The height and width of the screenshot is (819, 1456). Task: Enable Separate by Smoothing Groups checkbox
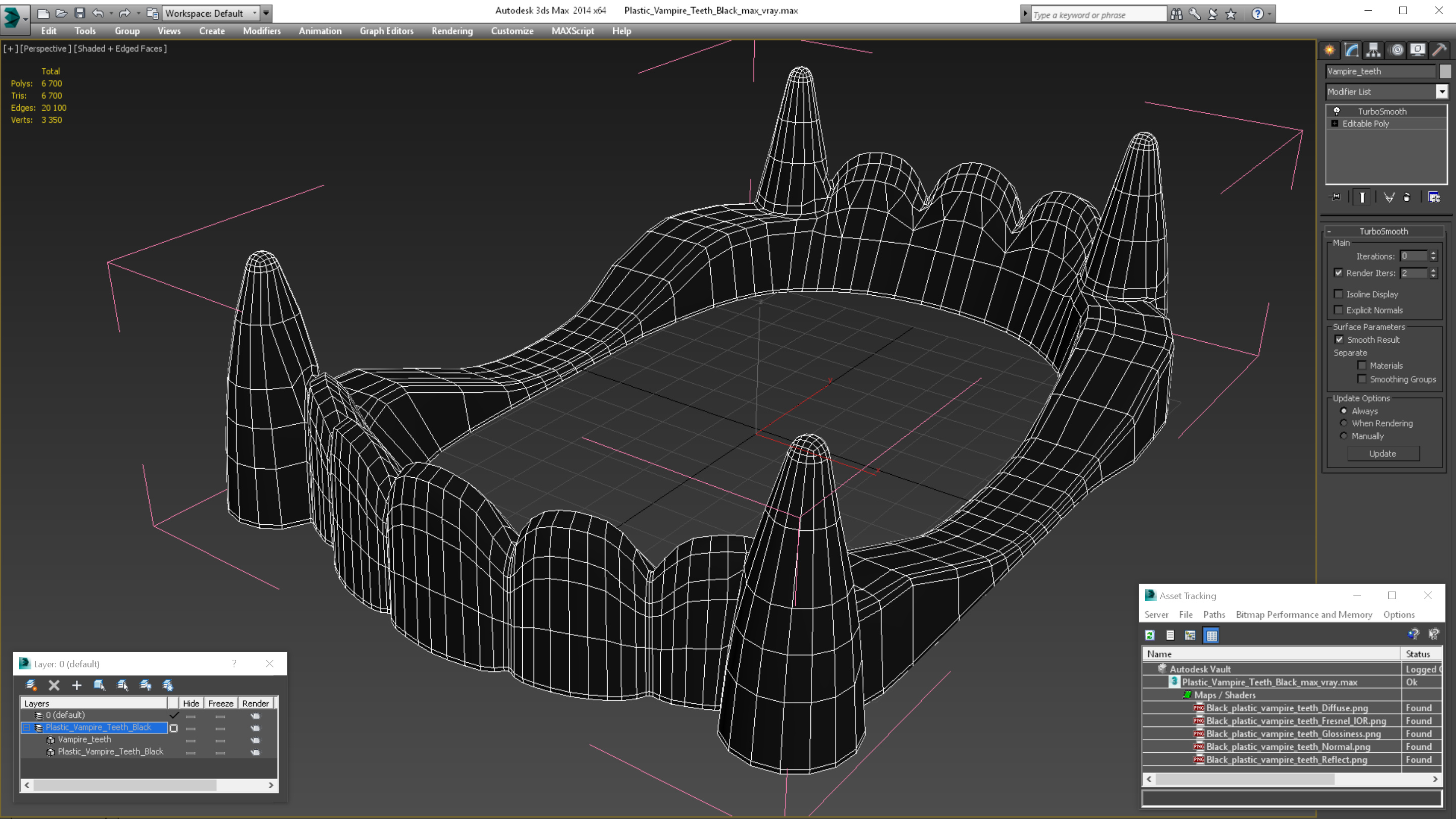coord(1362,379)
